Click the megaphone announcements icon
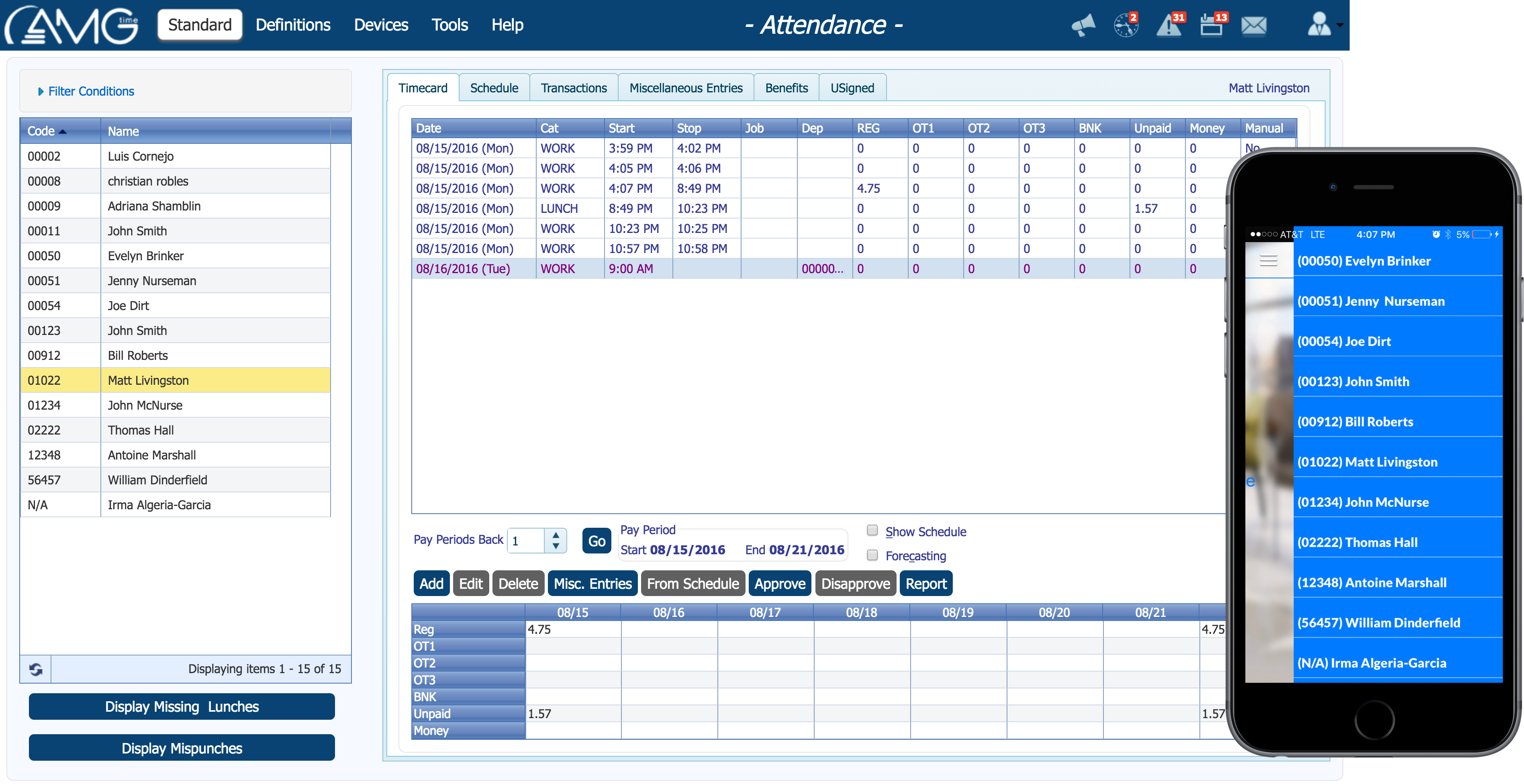Screen dimensions: 1524x784 1083,25
